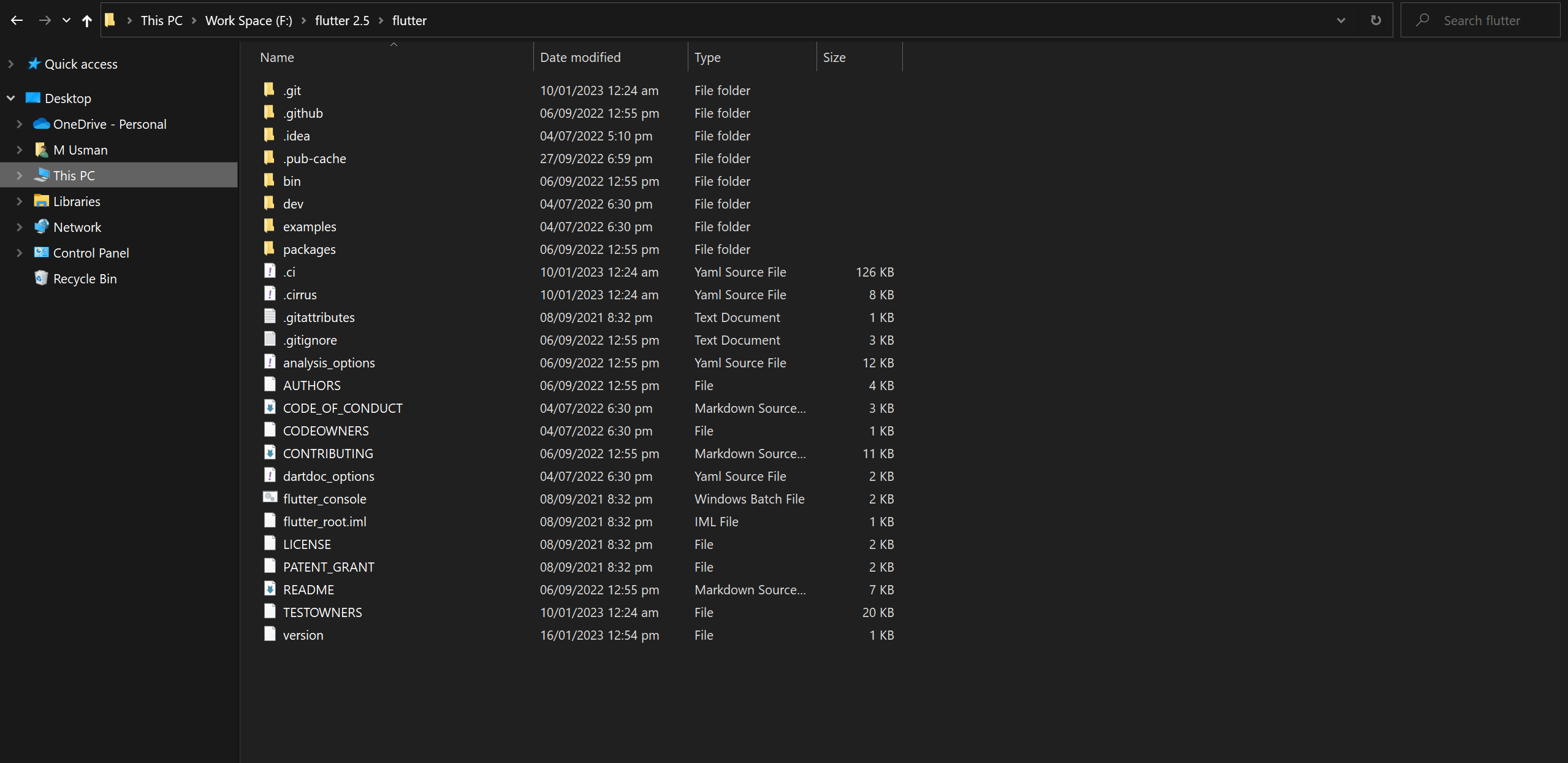Click the Recycle Bin icon
The image size is (1568, 763).
(x=41, y=278)
